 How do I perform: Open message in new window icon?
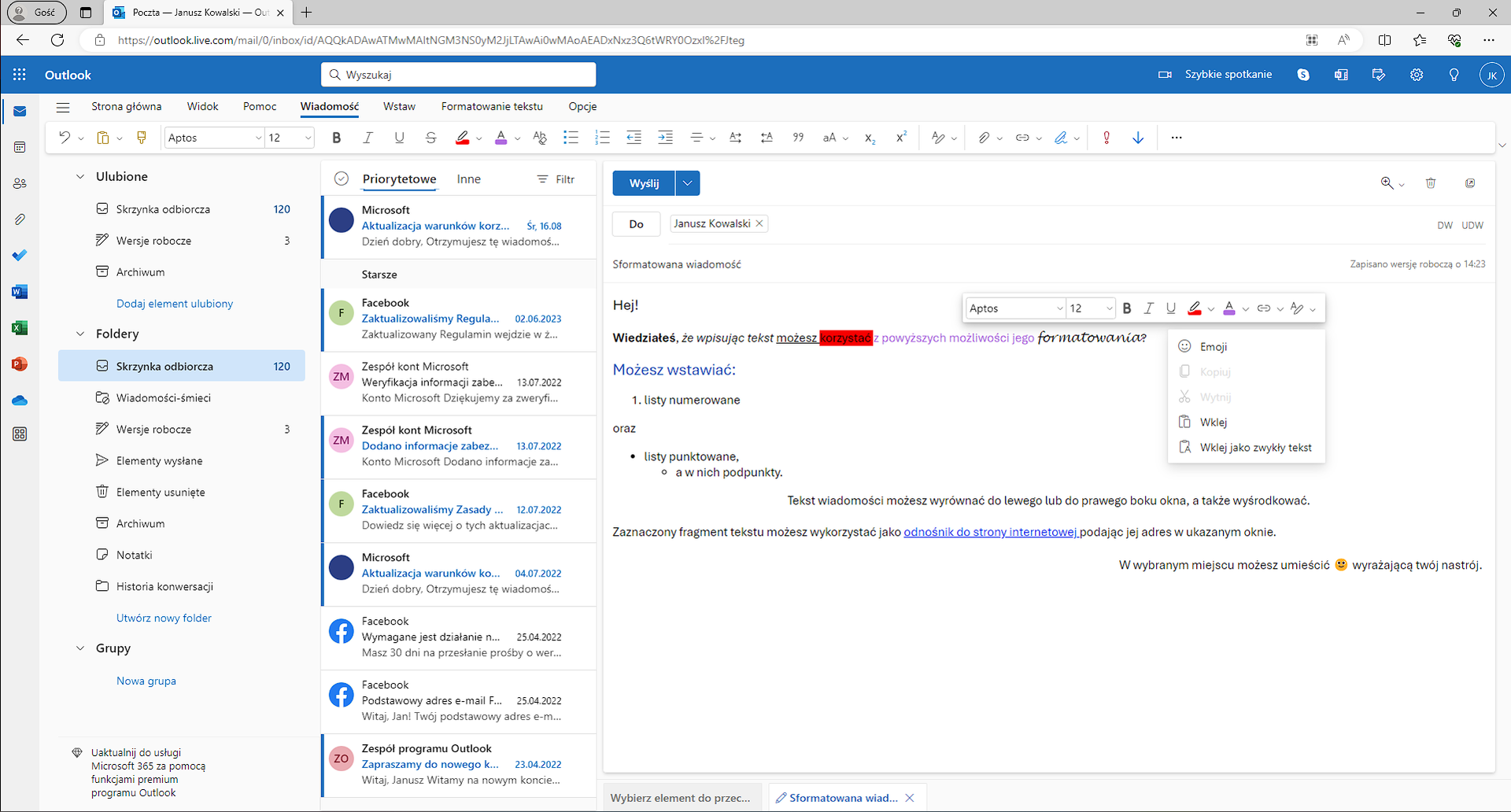tap(1470, 183)
